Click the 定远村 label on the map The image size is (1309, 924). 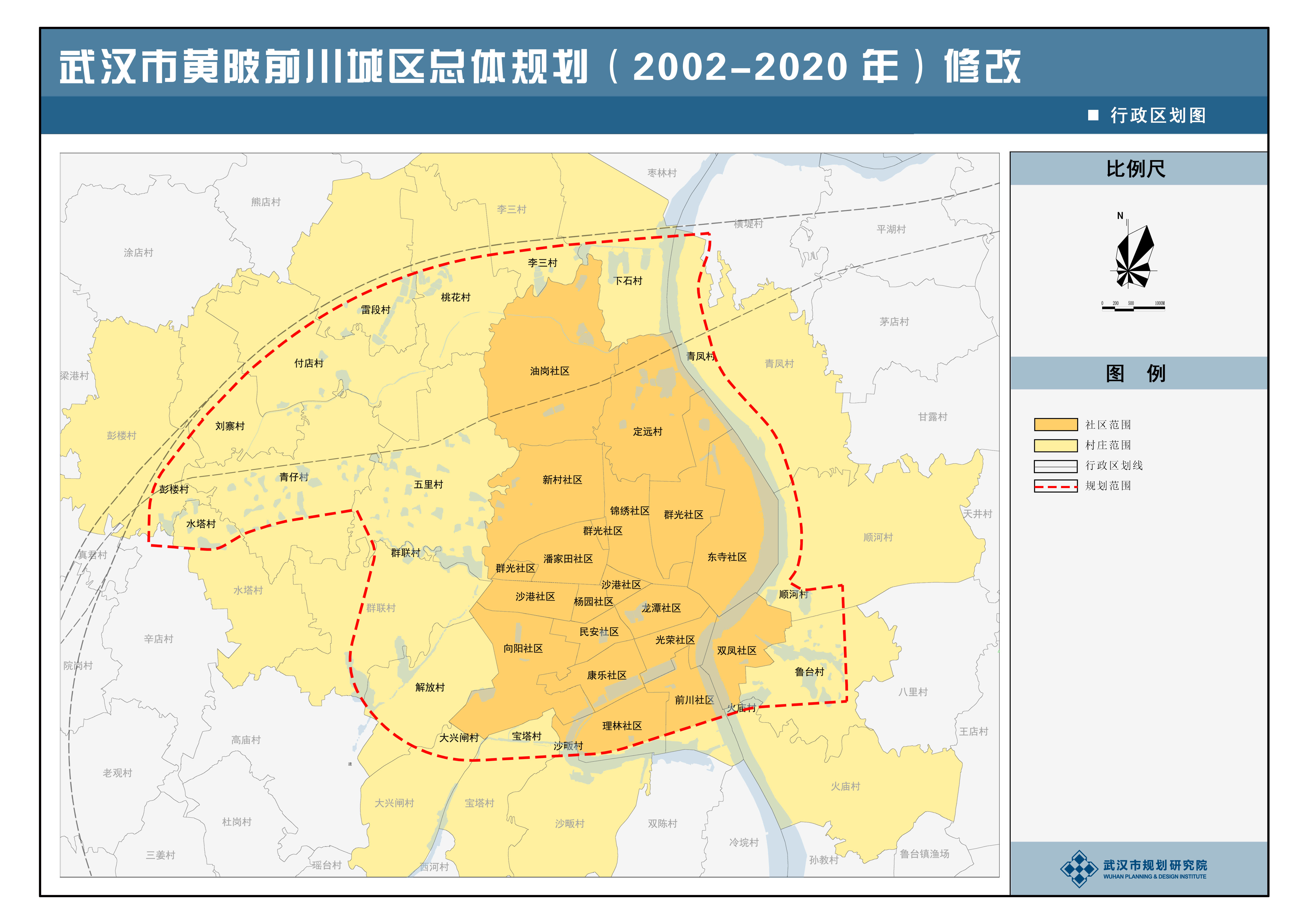[648, 431]
